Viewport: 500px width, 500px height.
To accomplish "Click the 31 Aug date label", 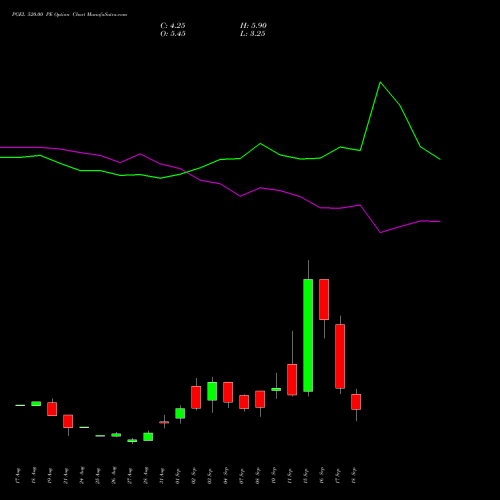I will pos(162,476).
